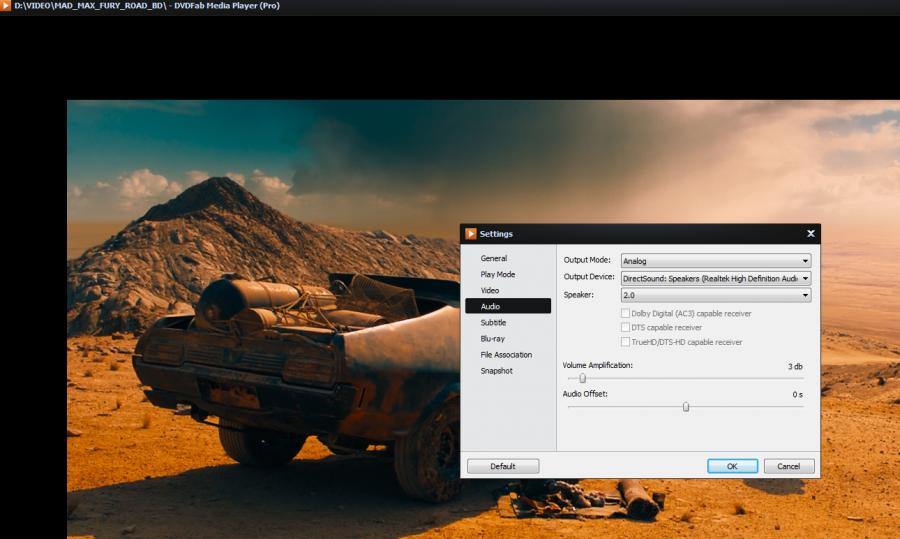This screenshot has height=539, width=900.
Task: Enable Dolby Digital (AC3) capable receiver
Action: [x=625, y=313]
